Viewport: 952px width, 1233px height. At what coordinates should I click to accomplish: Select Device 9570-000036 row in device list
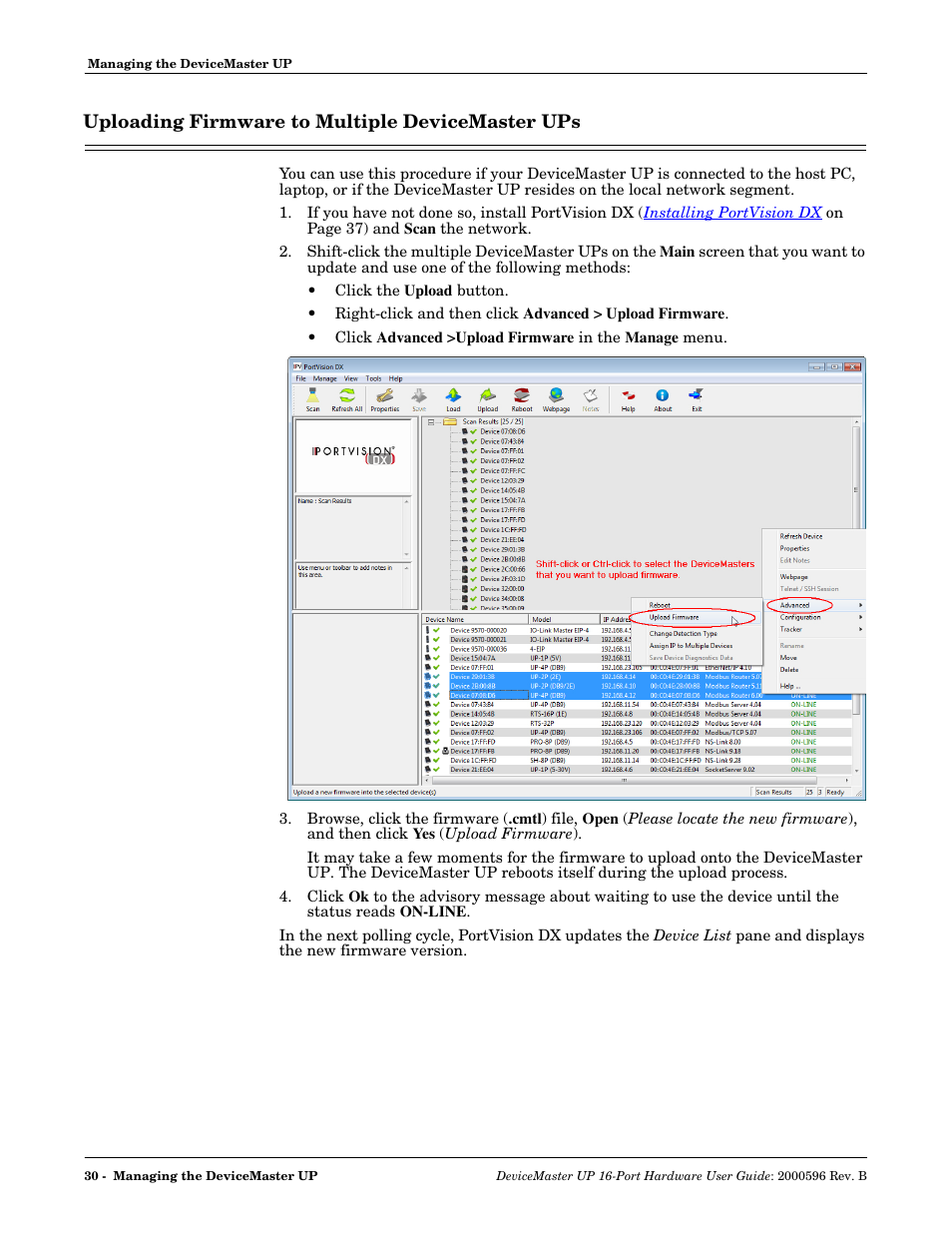528,649
